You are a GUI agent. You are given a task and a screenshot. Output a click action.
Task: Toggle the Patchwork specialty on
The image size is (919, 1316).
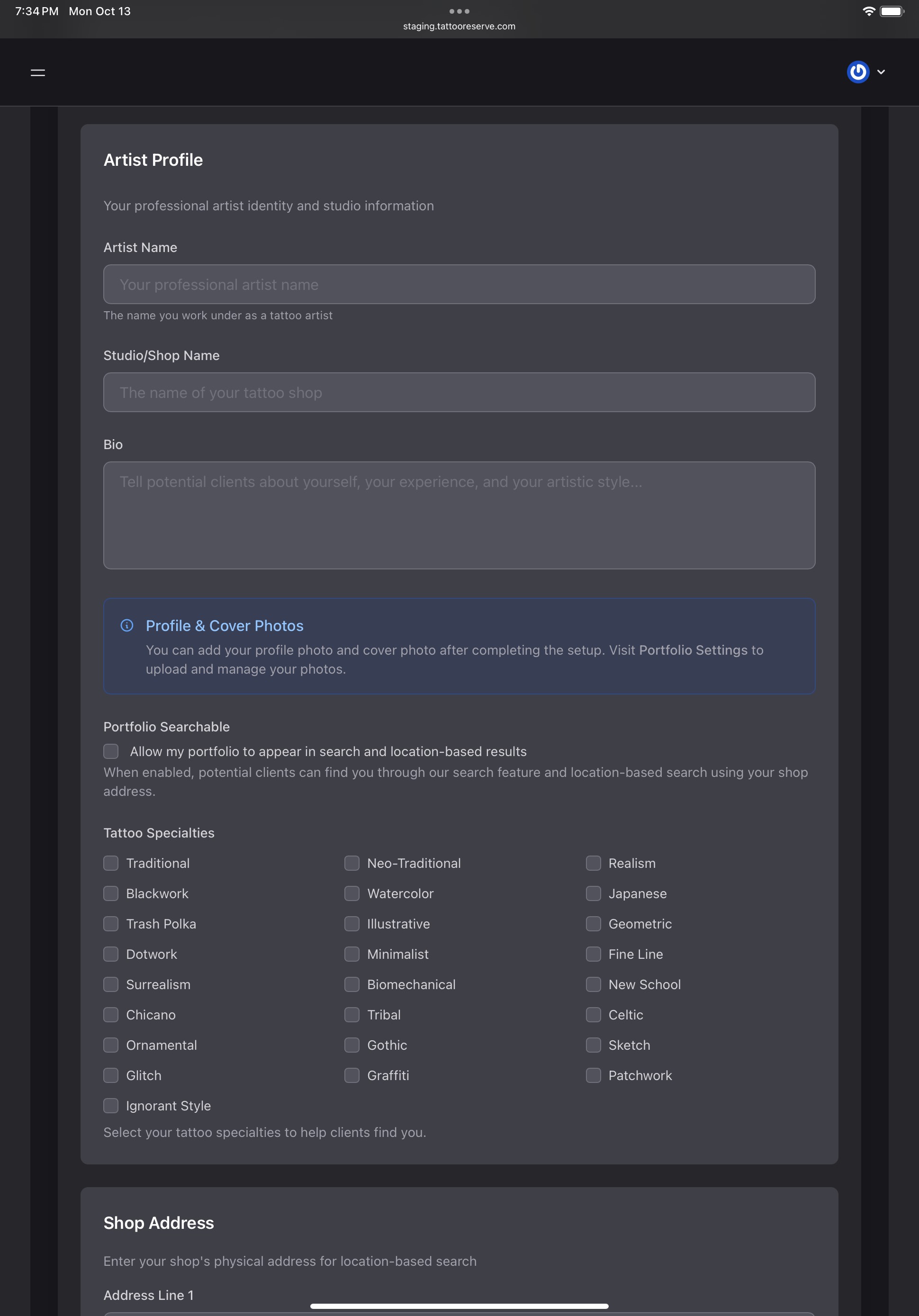click(x=594, y=1075)
